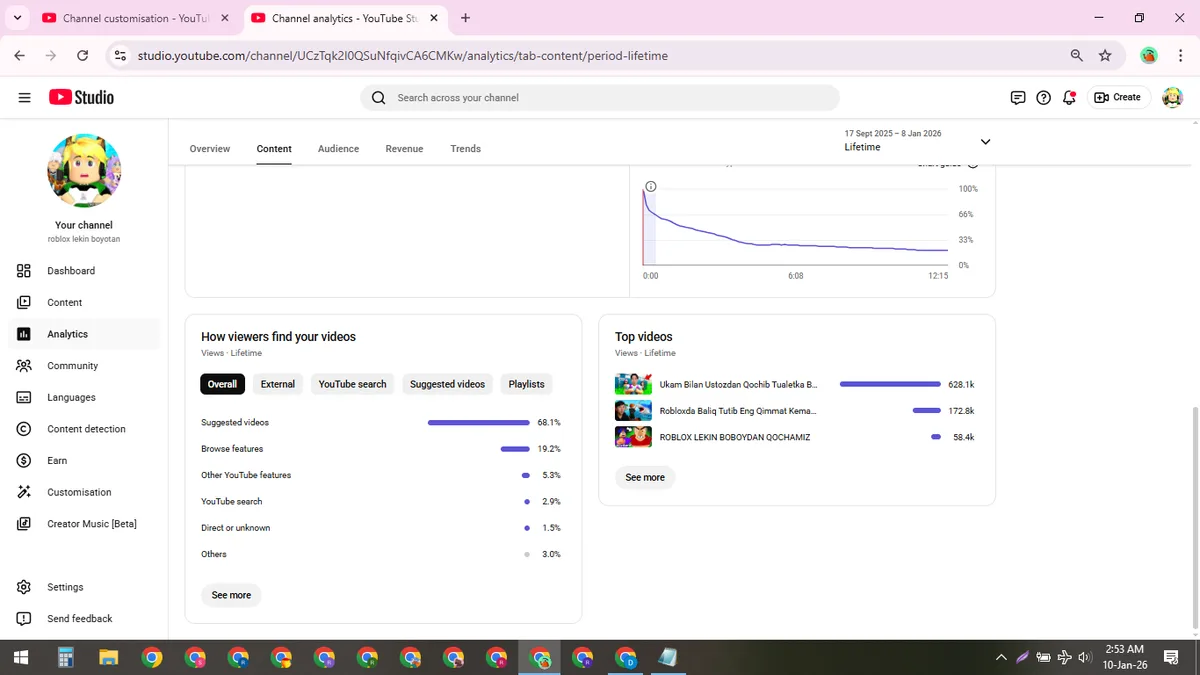Switch to the Trends tab
Screen dimensions: 1200x675
point(465,149)
